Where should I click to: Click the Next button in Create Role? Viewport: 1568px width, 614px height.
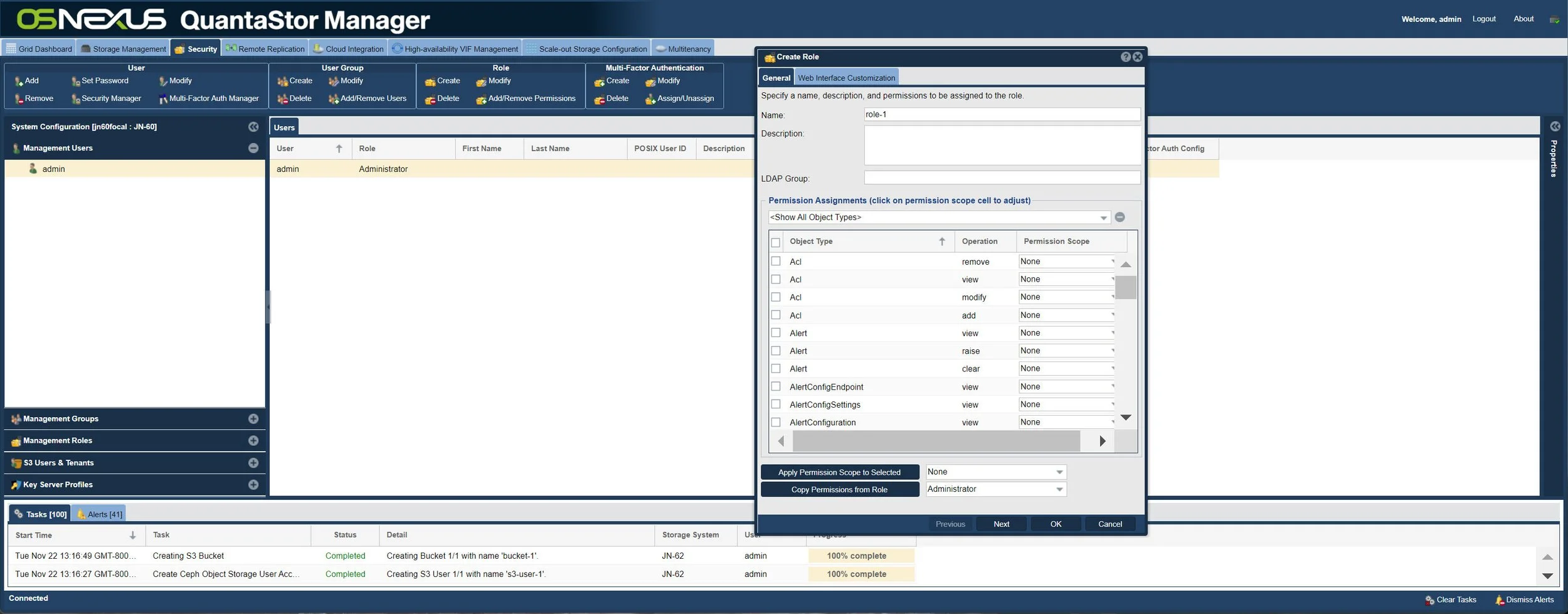[1001, 524]
